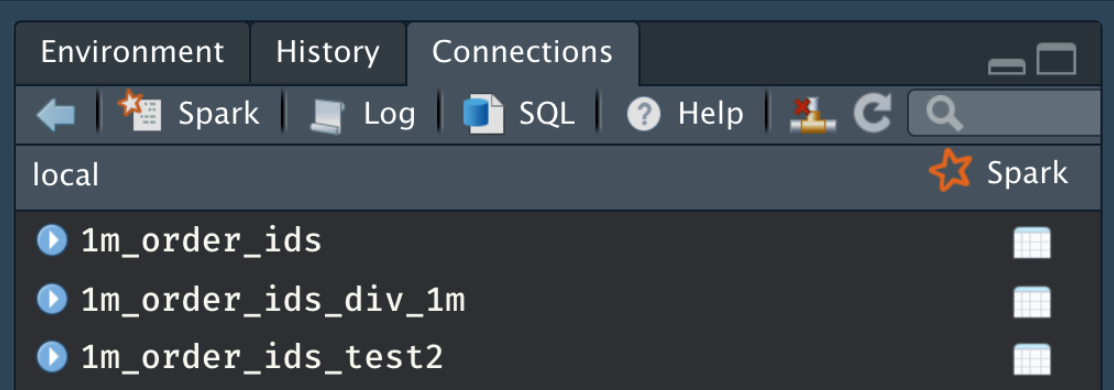This screenshot has width=1114, height=390.
Task: Switch to the History tab
Action: (328, 53)
